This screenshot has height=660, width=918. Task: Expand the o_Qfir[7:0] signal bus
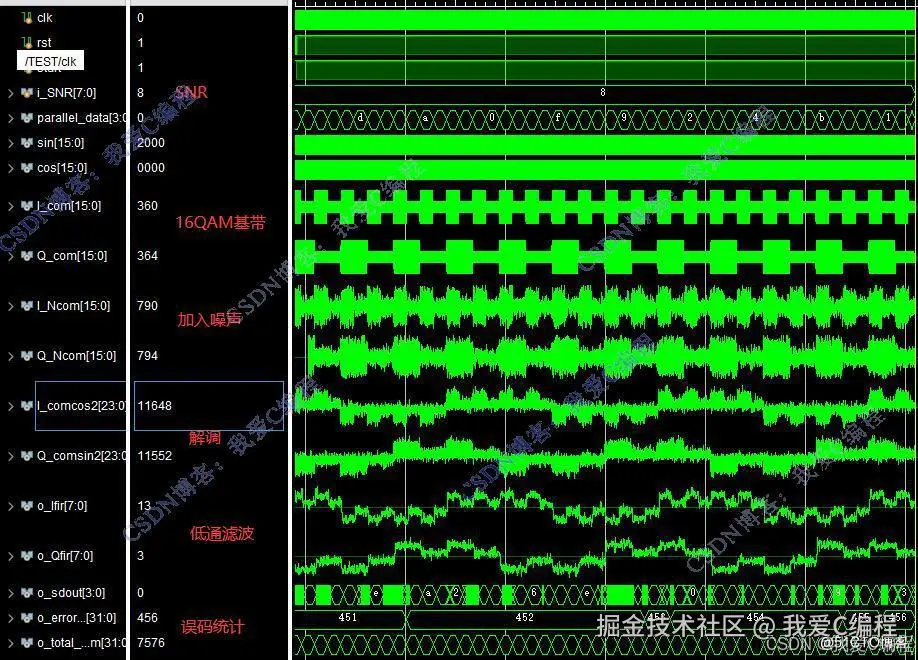click(x=11, y=556)
